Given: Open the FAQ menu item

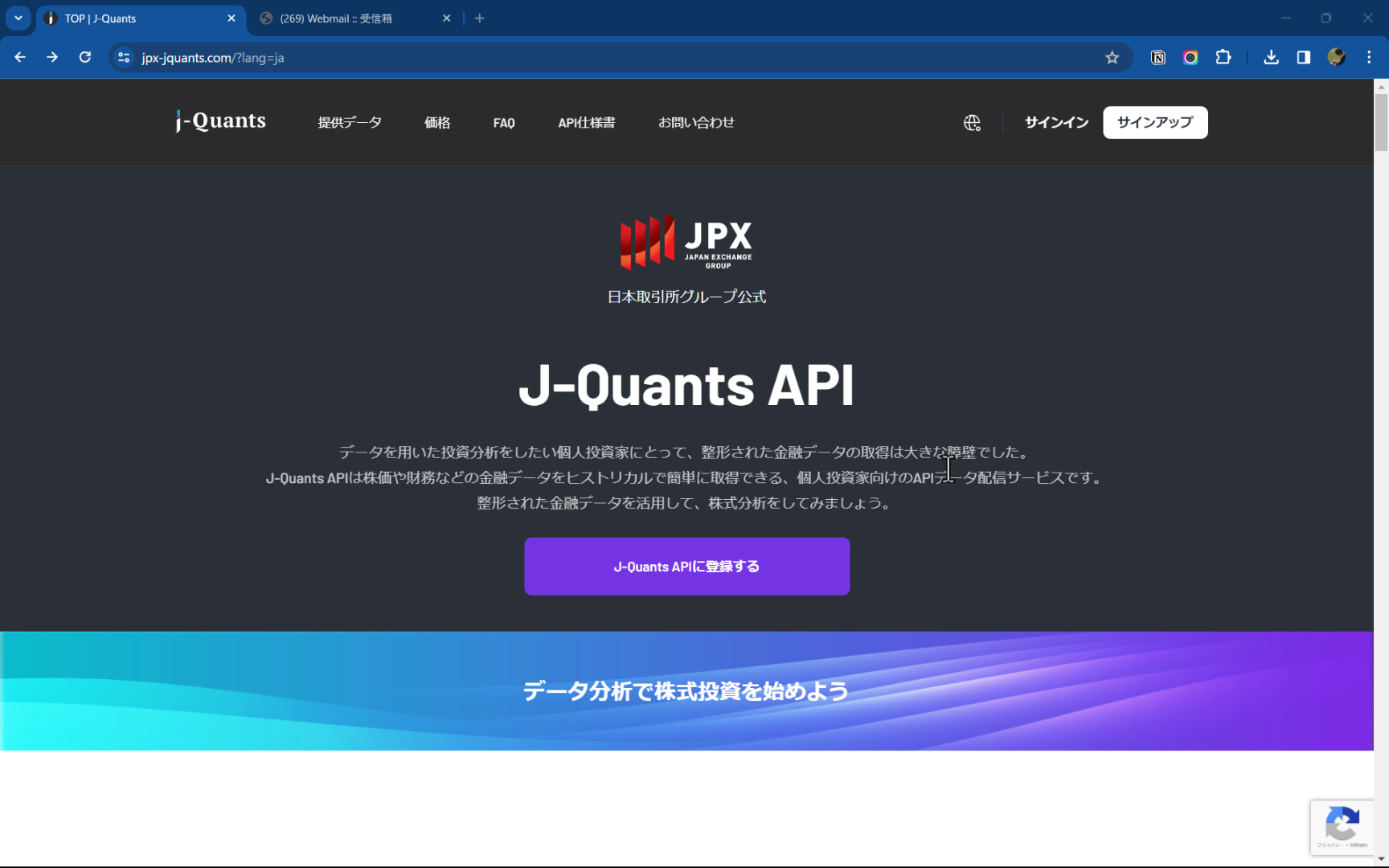Looking at the screenshot, I should [504, 122].
